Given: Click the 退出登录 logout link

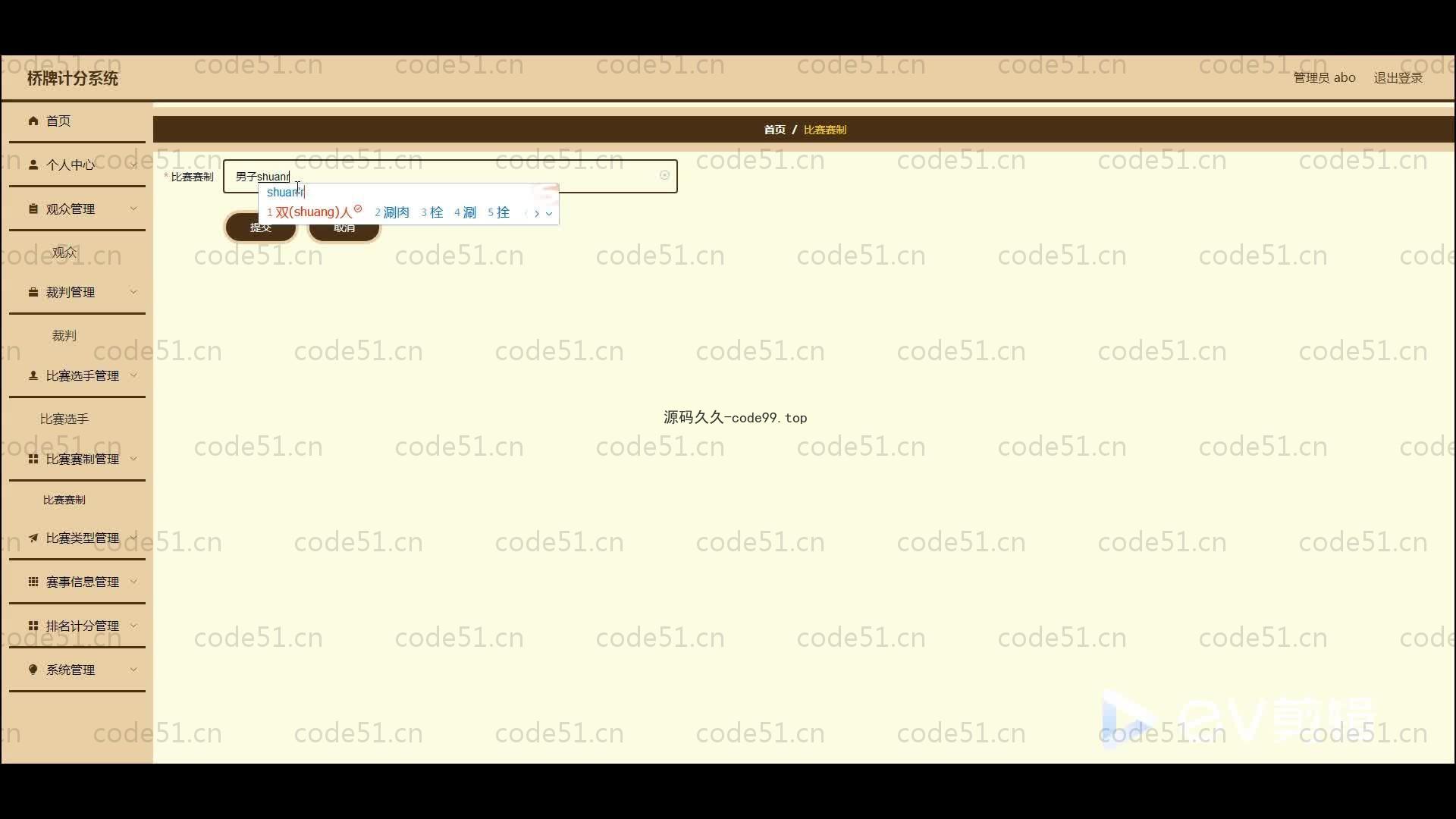Looking at the screenshot, I should click(x=1398, y=78).
